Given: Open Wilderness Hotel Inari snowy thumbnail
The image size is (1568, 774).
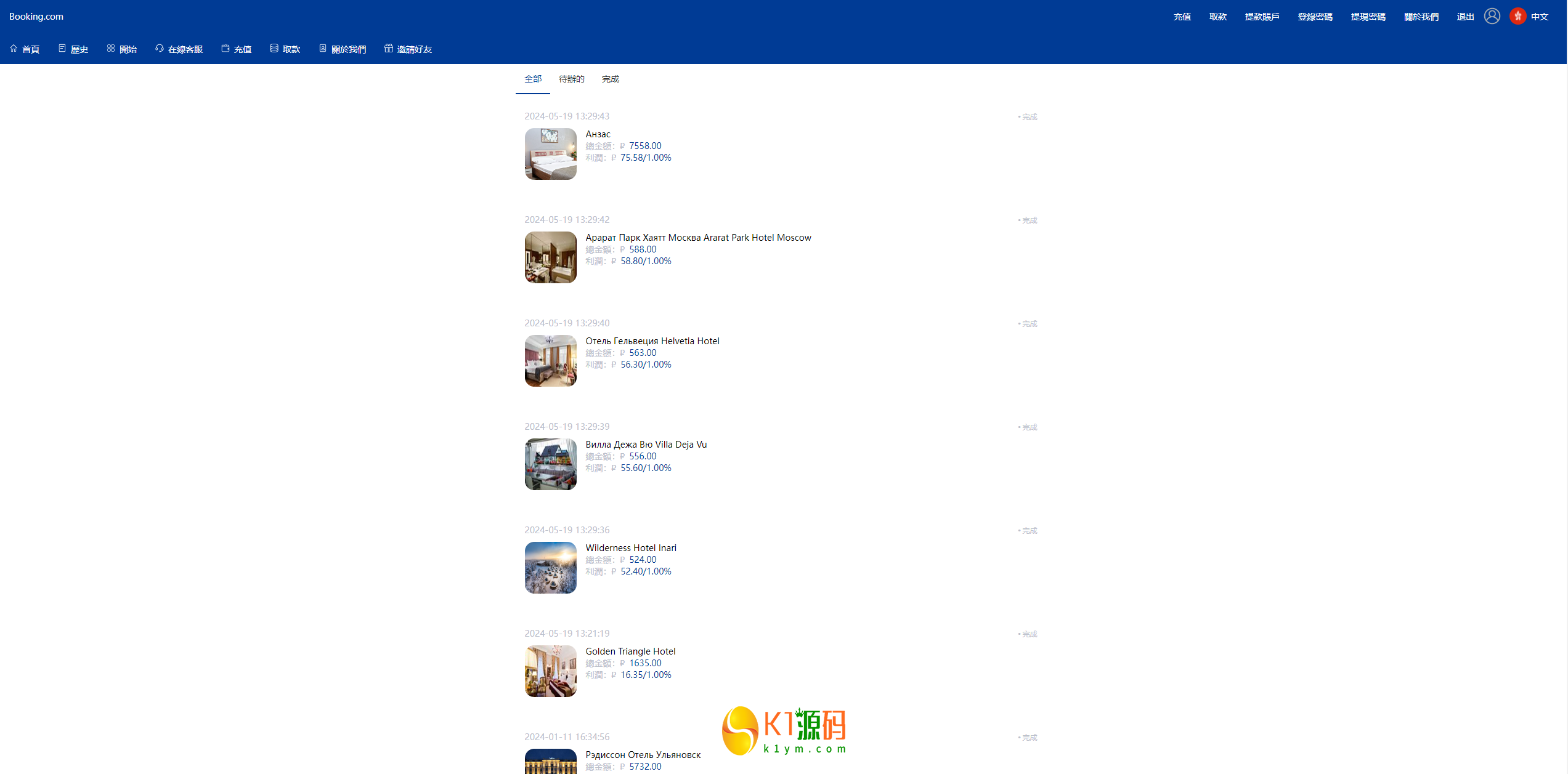Looking at the screenshot, I should [x=550, y=568].
